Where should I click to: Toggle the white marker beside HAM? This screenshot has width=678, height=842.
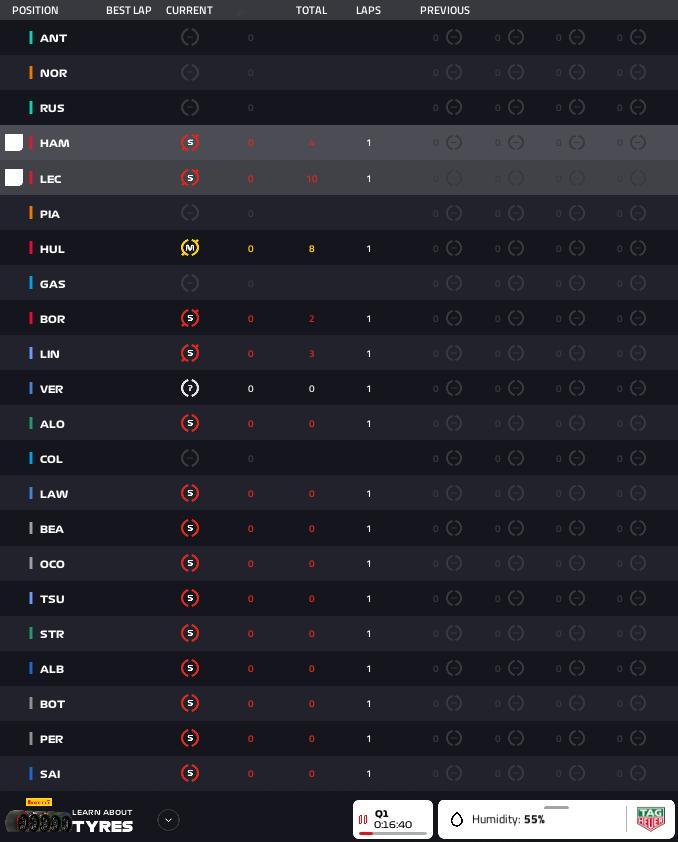click(x=14, y=142)
